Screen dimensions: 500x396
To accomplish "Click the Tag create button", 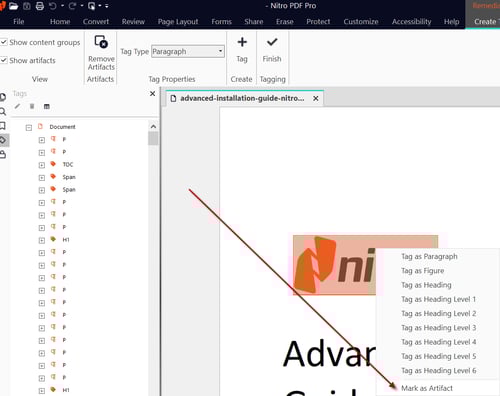I will (242, 49).
